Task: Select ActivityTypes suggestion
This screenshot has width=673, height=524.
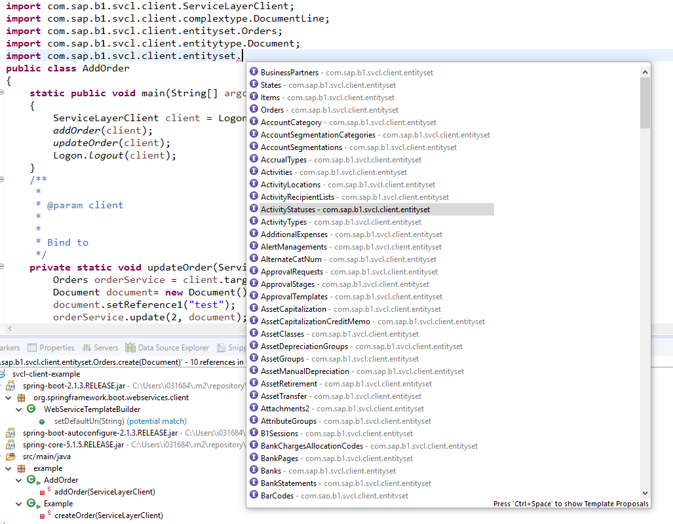Action: (x=335, y=222)
